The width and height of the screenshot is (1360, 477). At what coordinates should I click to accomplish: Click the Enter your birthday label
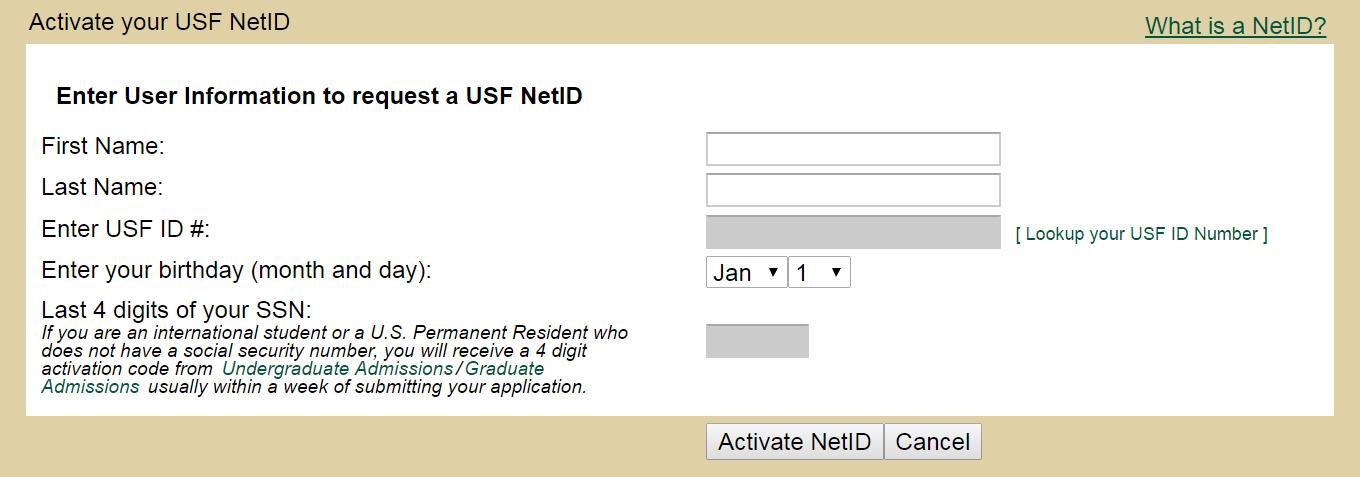236,270
